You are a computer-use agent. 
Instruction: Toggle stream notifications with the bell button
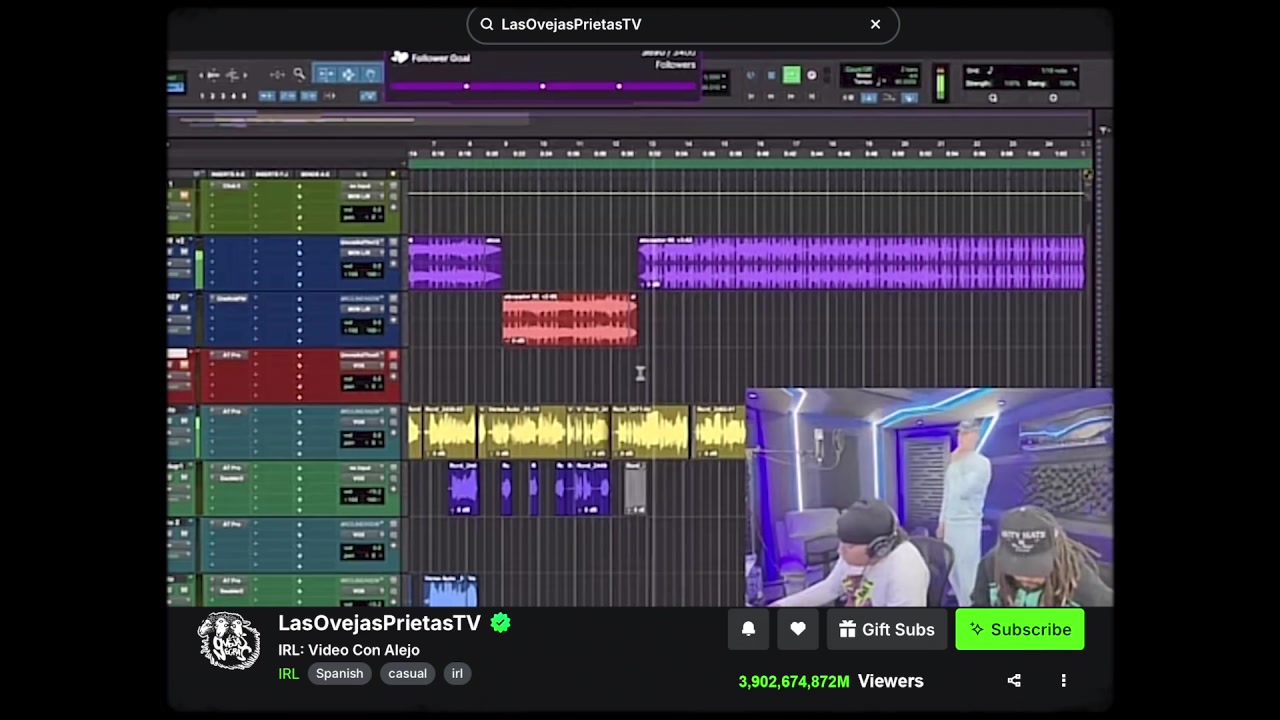[748, 629]
